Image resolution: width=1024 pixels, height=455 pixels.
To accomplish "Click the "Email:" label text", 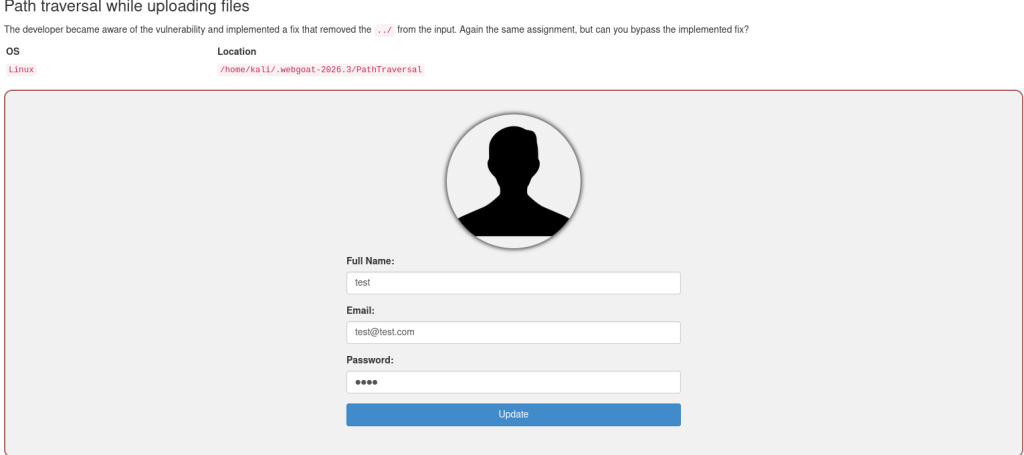I will (x=360, y=311).
